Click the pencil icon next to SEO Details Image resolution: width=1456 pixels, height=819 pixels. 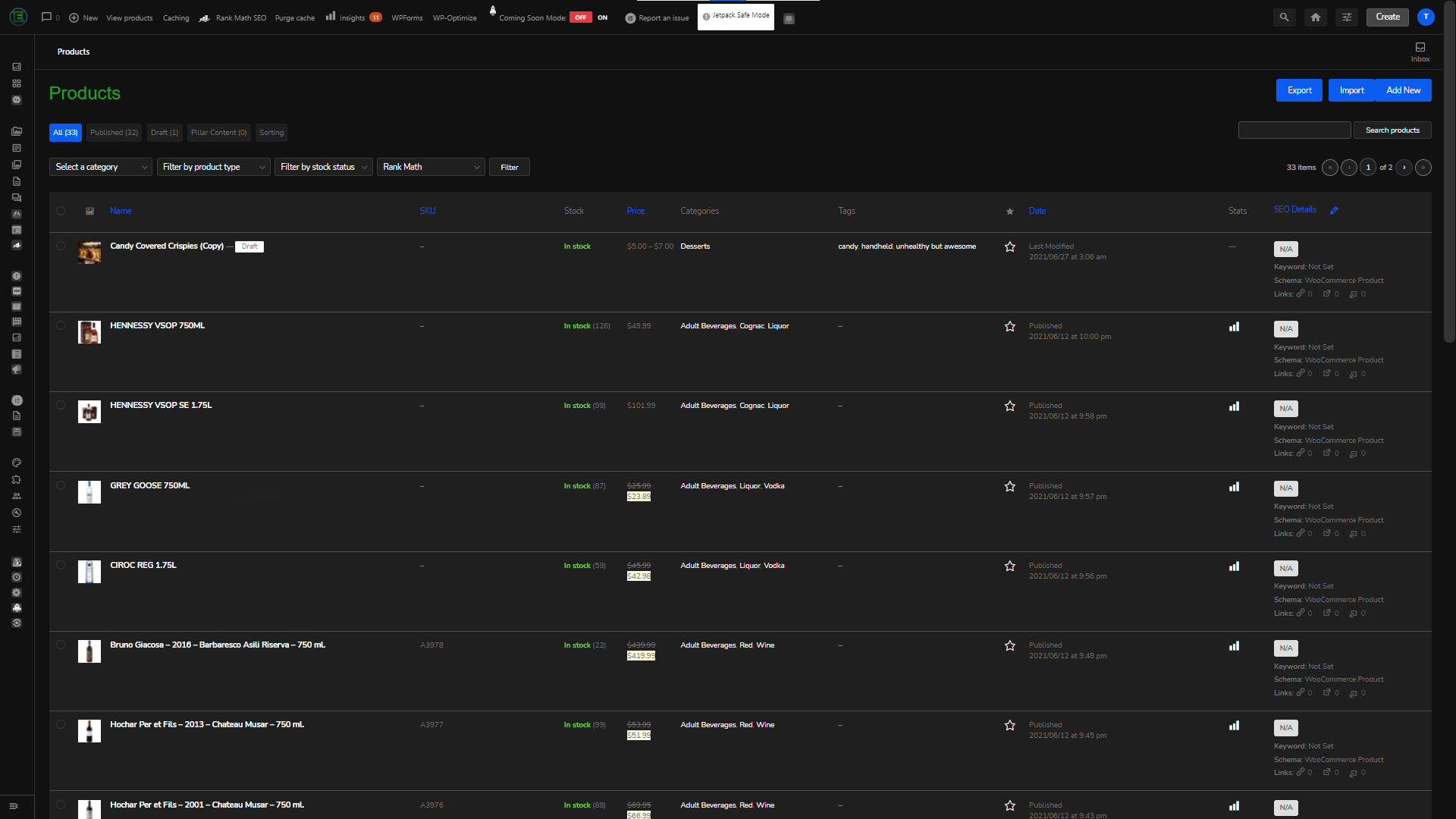(1334, 210)
